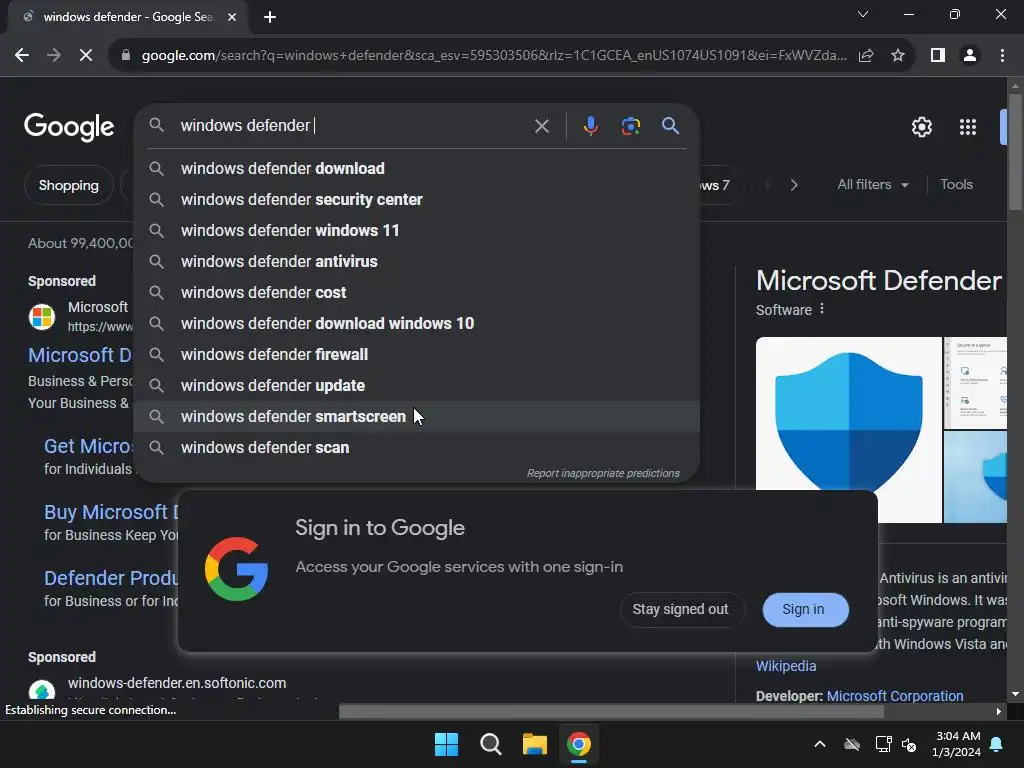Open the Buy Microsoft sitelink
Viewport: 1024px width, 768px height.
(x=111, y=512)
